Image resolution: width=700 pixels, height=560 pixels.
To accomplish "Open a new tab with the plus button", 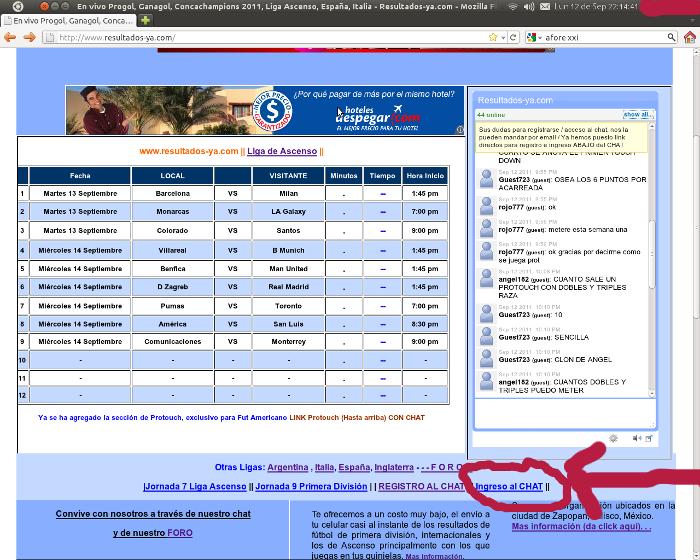I will [146, 19].
